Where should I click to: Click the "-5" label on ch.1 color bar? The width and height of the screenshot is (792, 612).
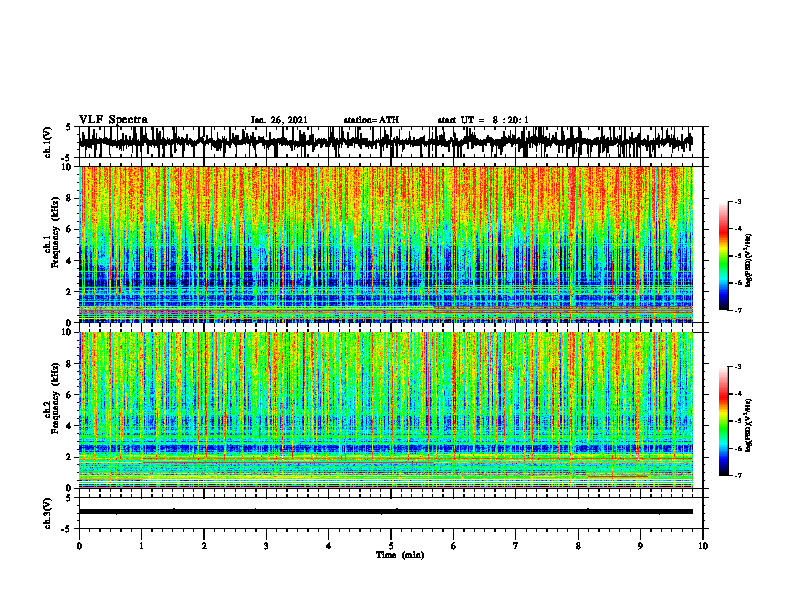(738, 256)
